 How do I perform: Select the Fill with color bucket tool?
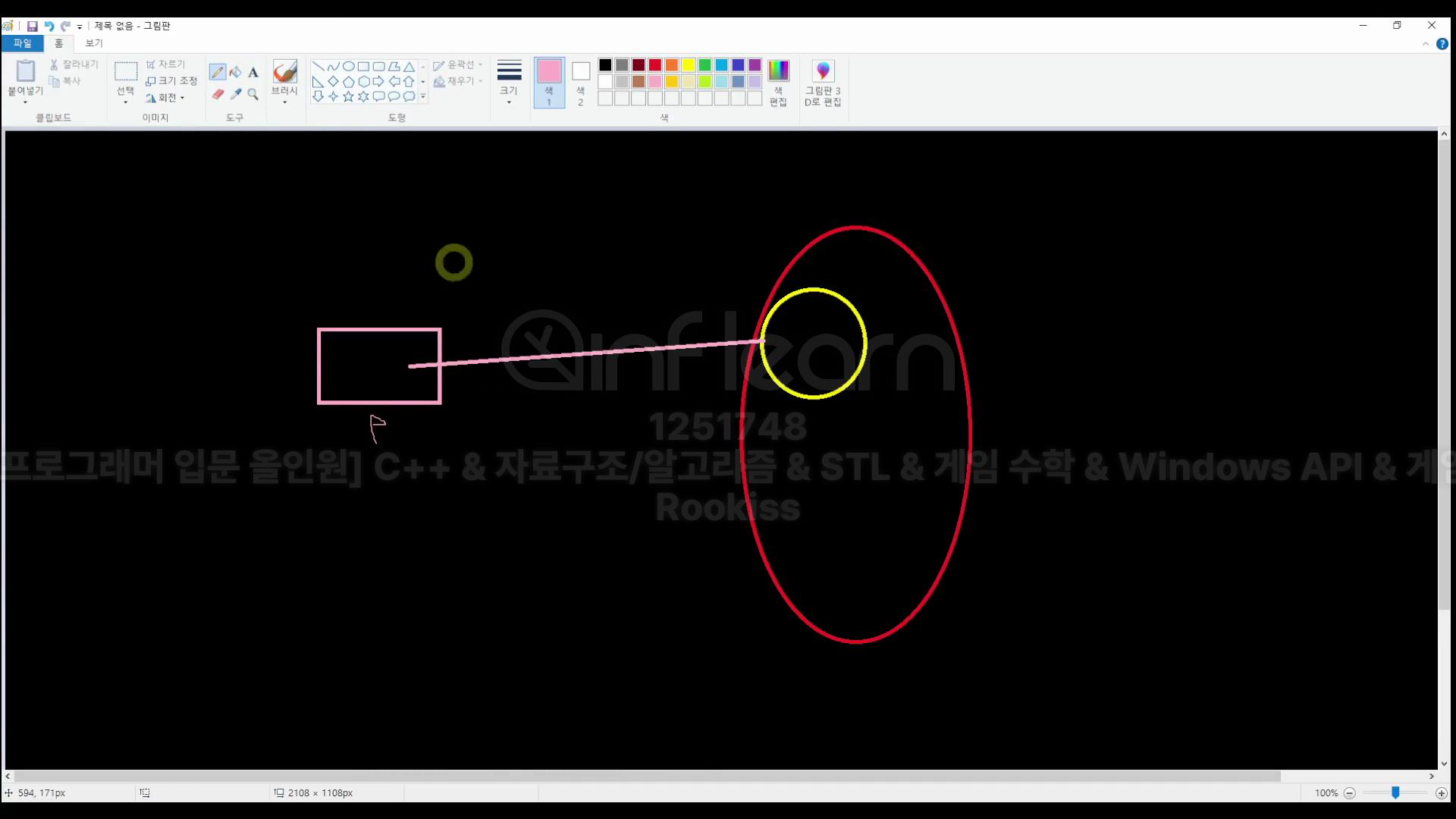236,73
